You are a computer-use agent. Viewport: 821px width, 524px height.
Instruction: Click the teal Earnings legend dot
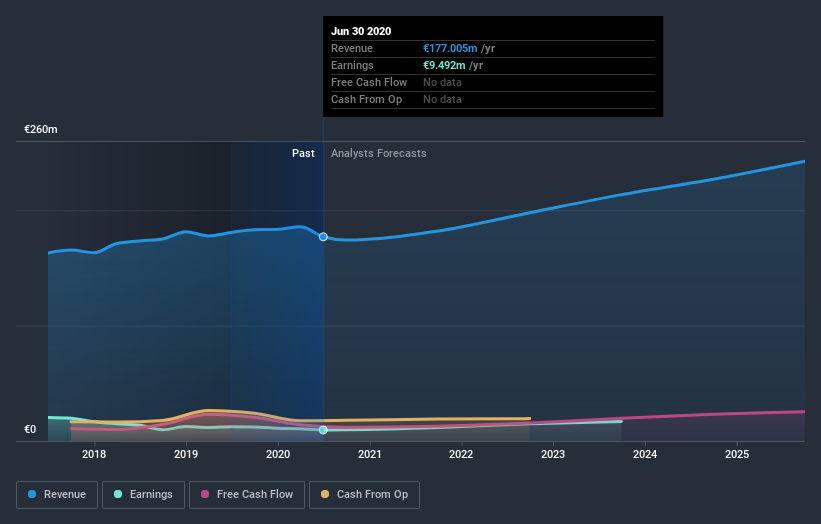pyautogui.click(x=118, y=494)
